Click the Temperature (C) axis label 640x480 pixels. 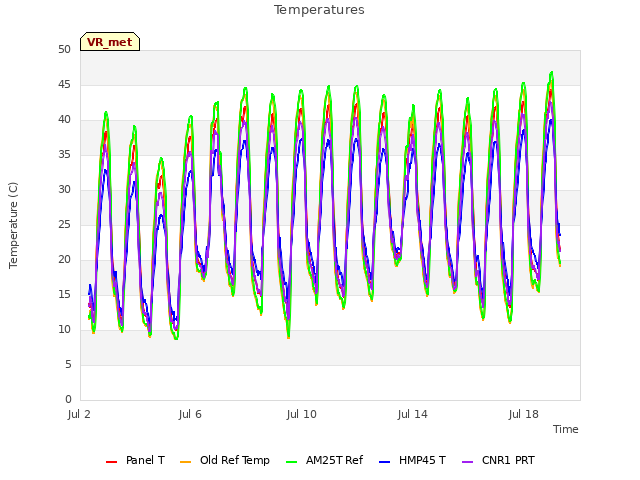coord(13,225)
